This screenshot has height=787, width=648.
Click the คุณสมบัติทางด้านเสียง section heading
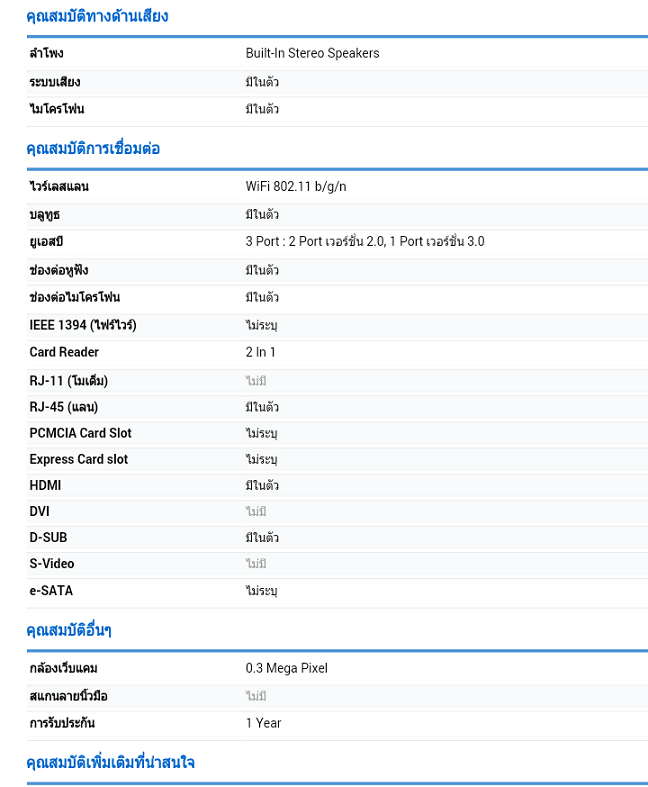(97, 16)
